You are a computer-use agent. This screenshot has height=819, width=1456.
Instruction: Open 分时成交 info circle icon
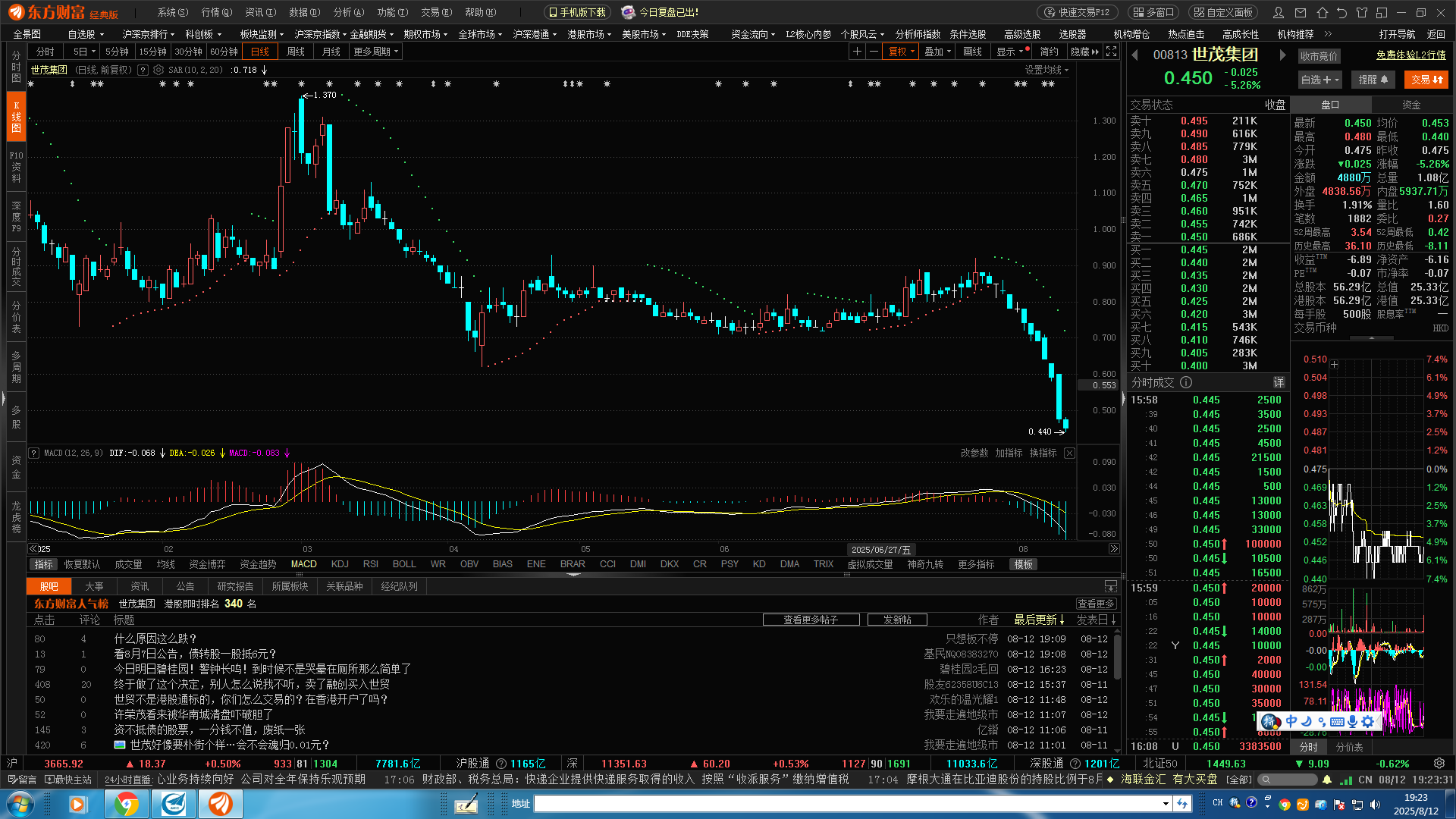click(1186, 382)
